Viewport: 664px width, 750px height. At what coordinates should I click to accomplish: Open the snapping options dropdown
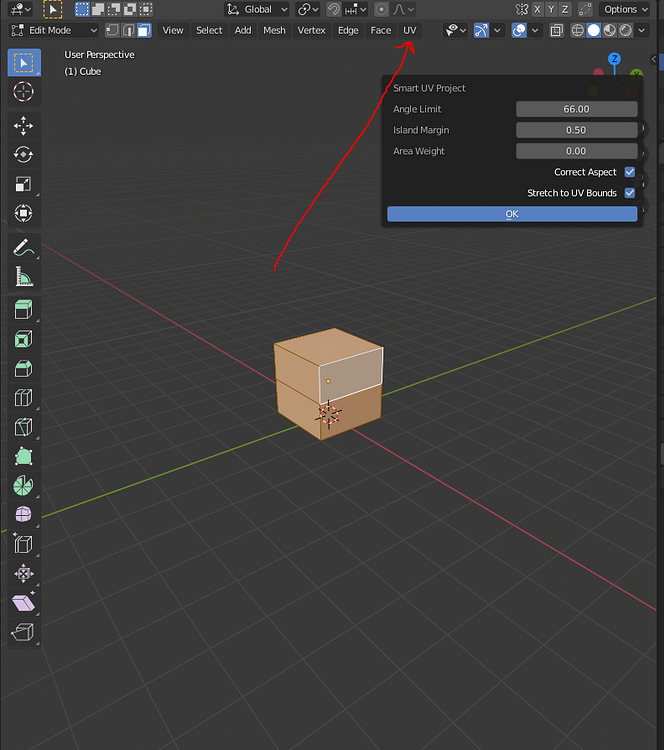tap(355, 9)
